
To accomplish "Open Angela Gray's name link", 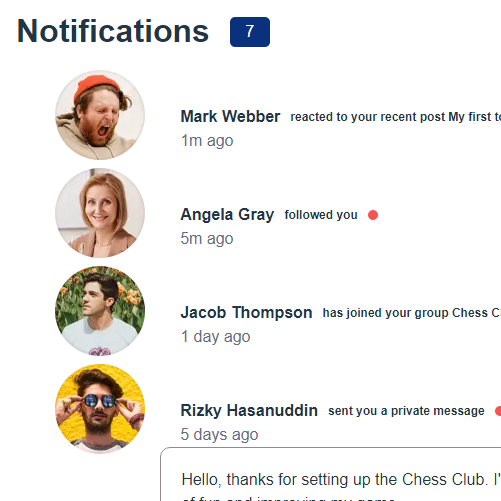I will (227, 214).
